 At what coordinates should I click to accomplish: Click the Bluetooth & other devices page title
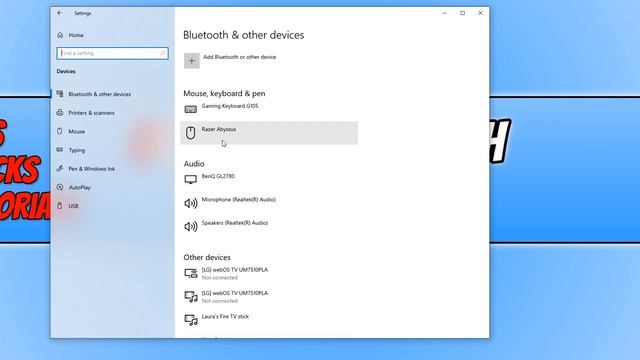[244, 35]
